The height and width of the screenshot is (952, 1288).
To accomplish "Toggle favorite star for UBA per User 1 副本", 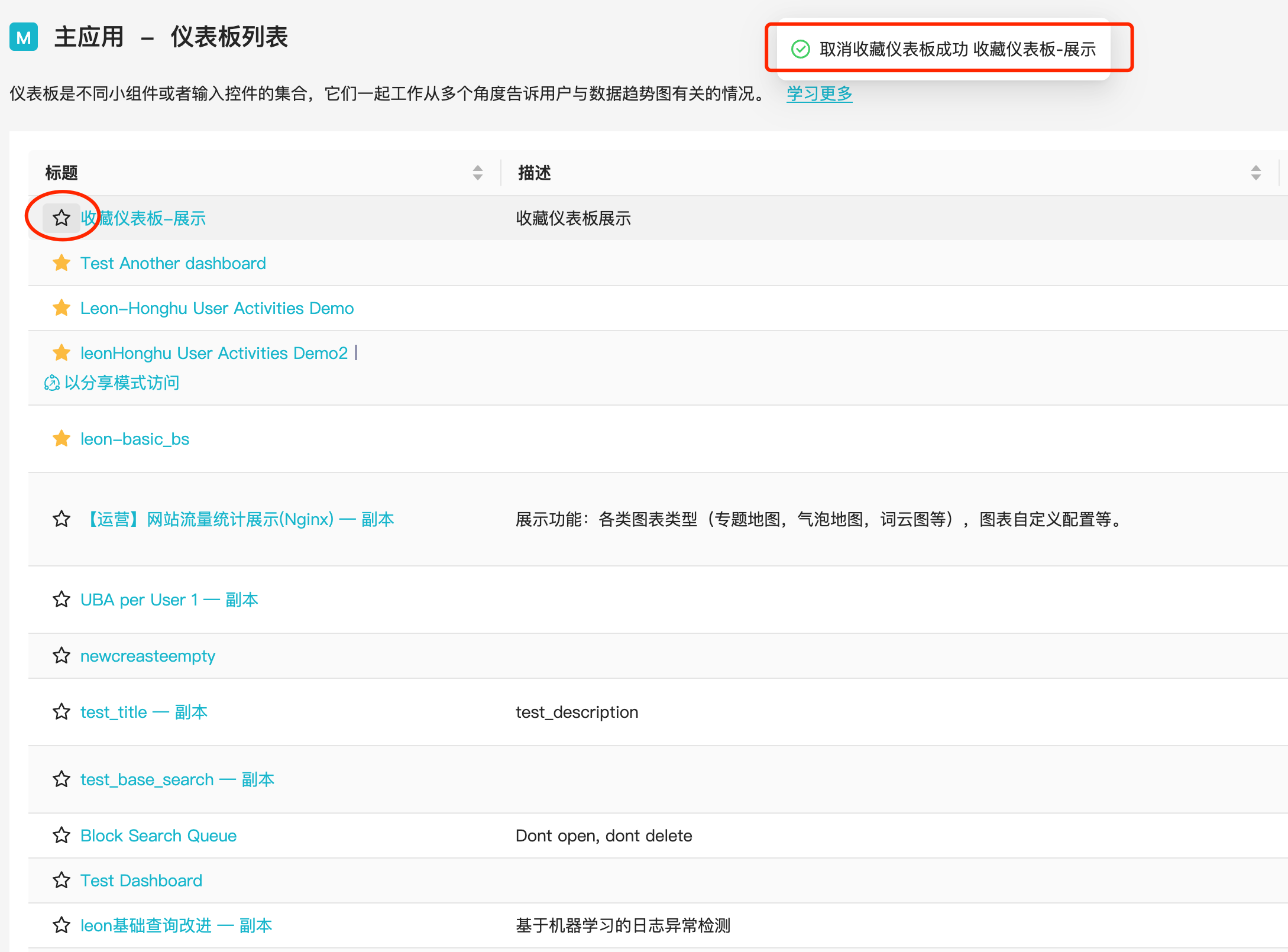I will coord(61,599).
